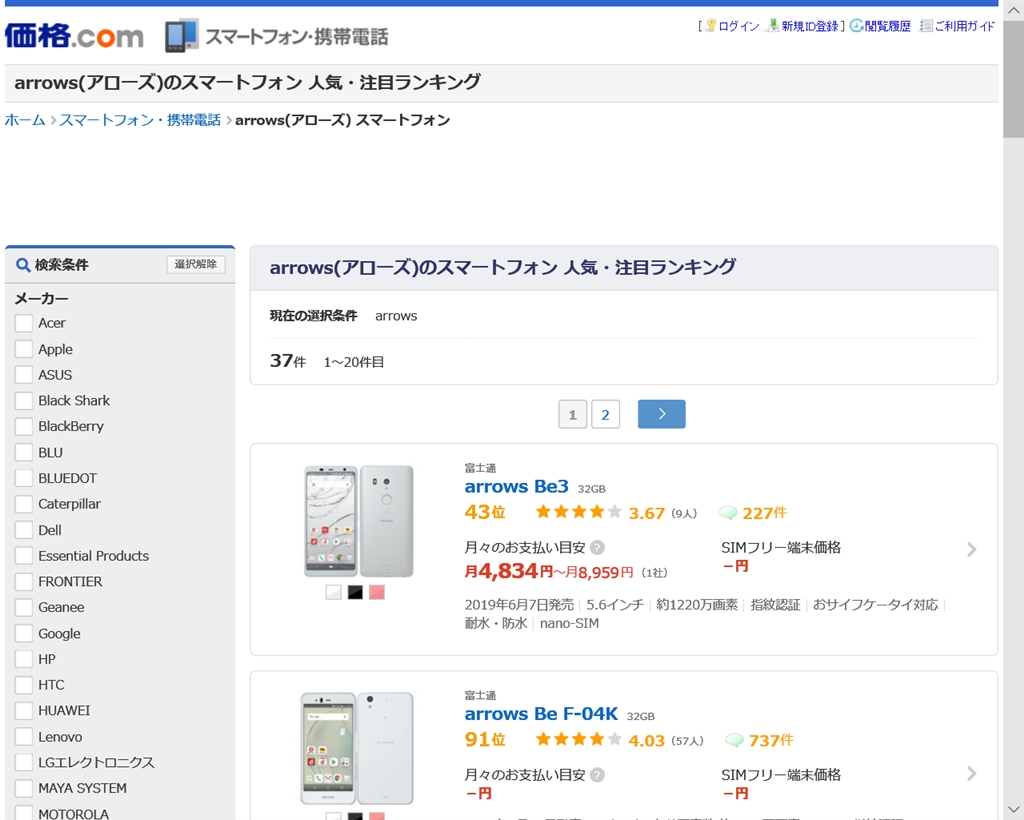This screenshot has height=820, width=1024.
Task: Go to results page 2
Action: (x=605, y=414)
